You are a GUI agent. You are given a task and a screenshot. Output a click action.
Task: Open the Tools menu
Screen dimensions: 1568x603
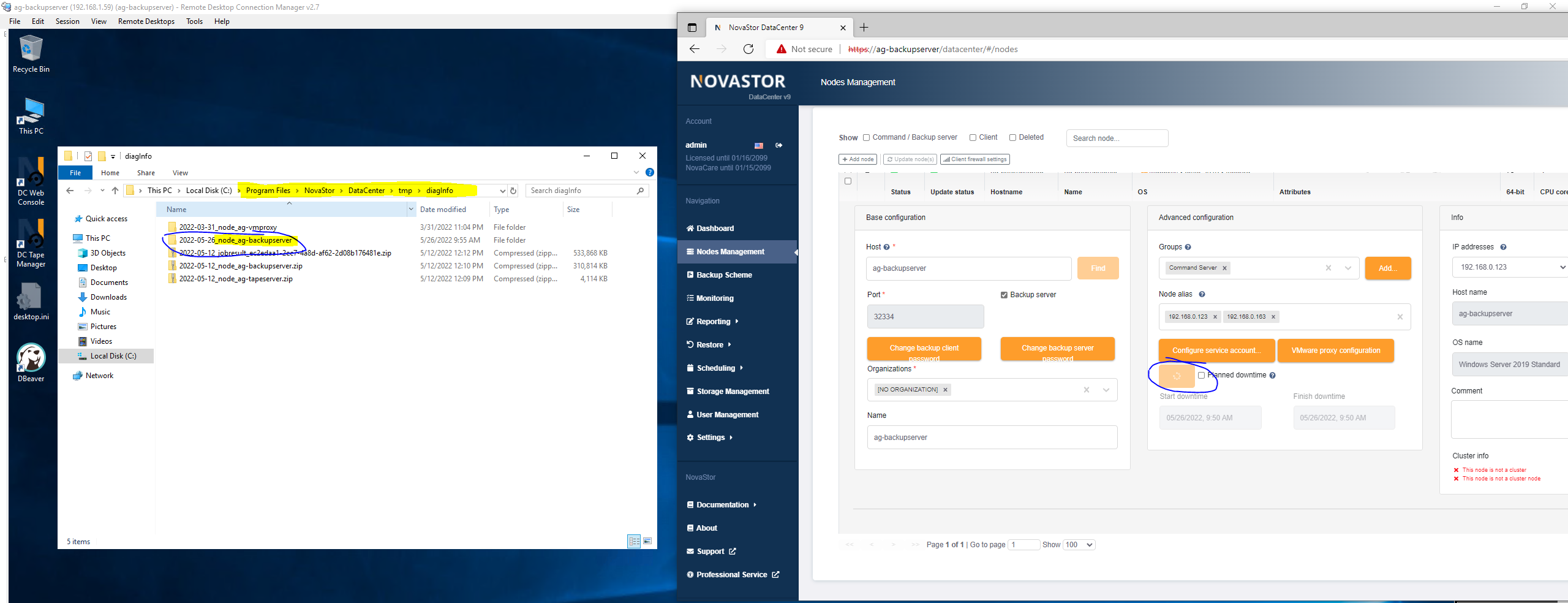coord(194,21)
